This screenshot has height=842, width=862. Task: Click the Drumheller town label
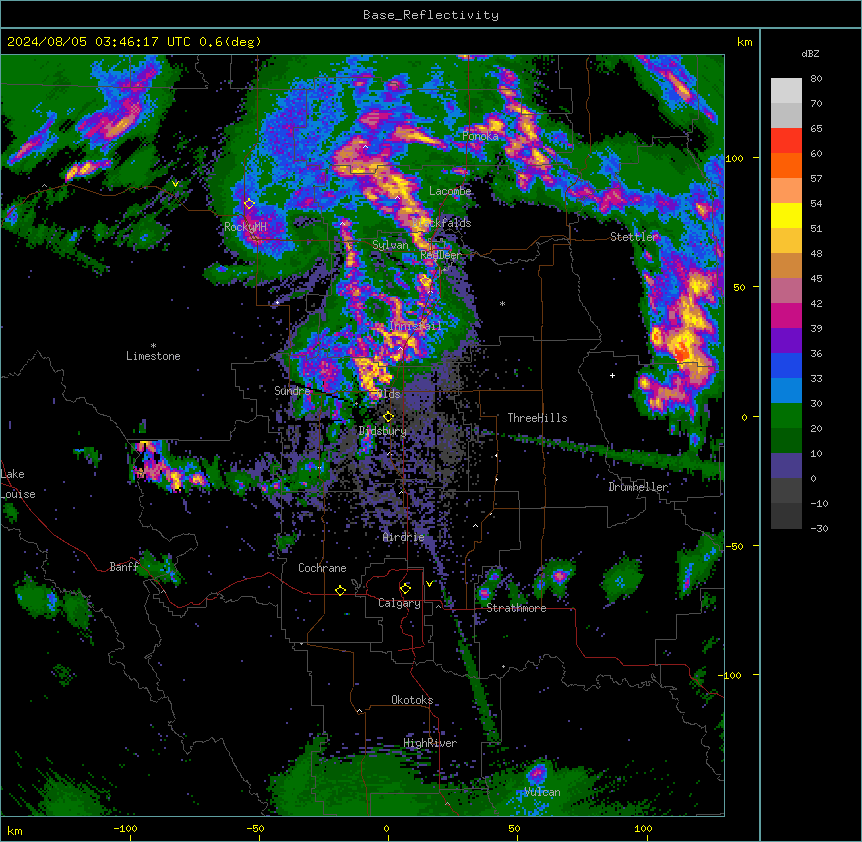pos(638,487)
